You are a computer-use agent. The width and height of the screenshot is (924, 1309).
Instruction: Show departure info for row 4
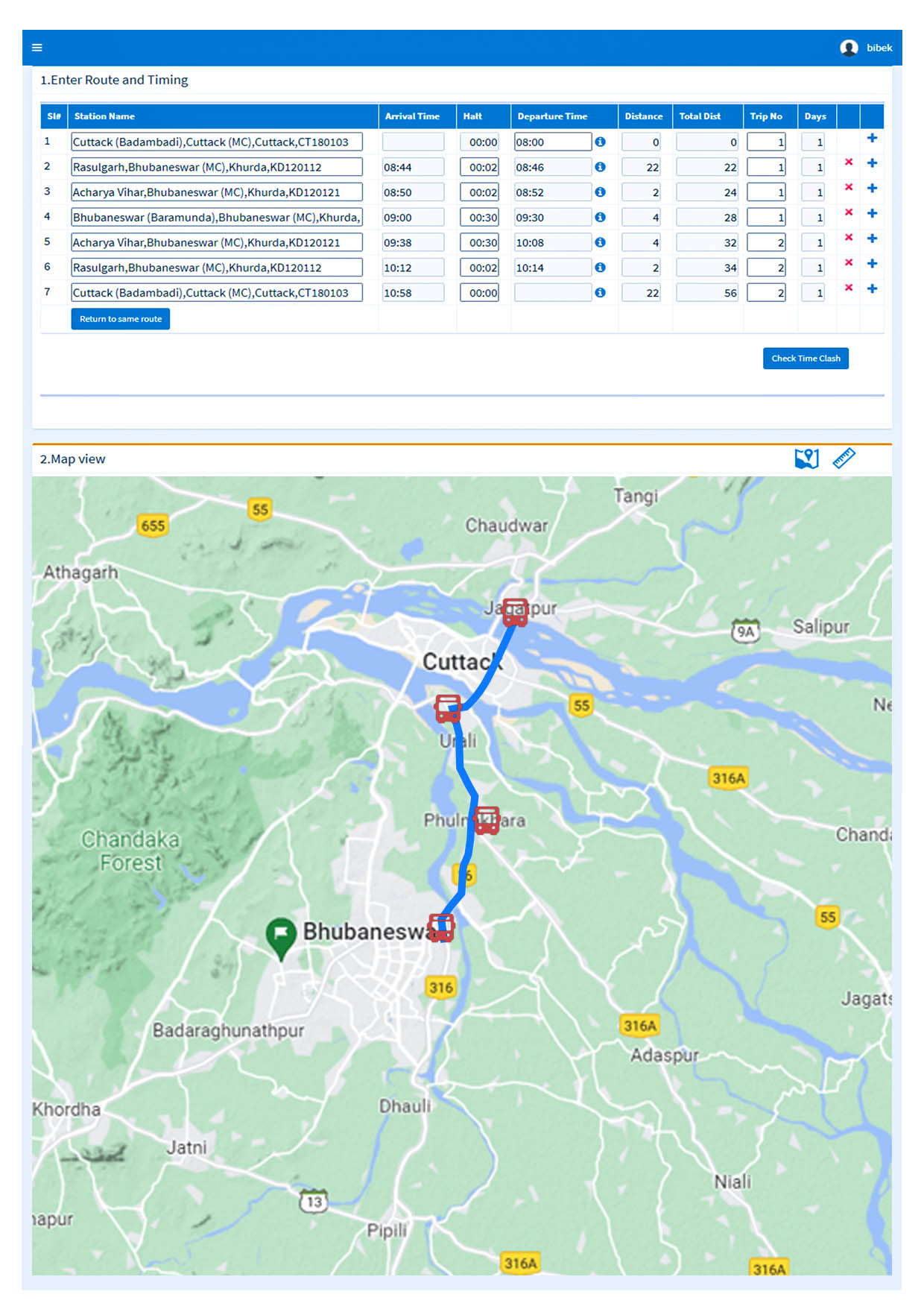(x=600, y=217)
